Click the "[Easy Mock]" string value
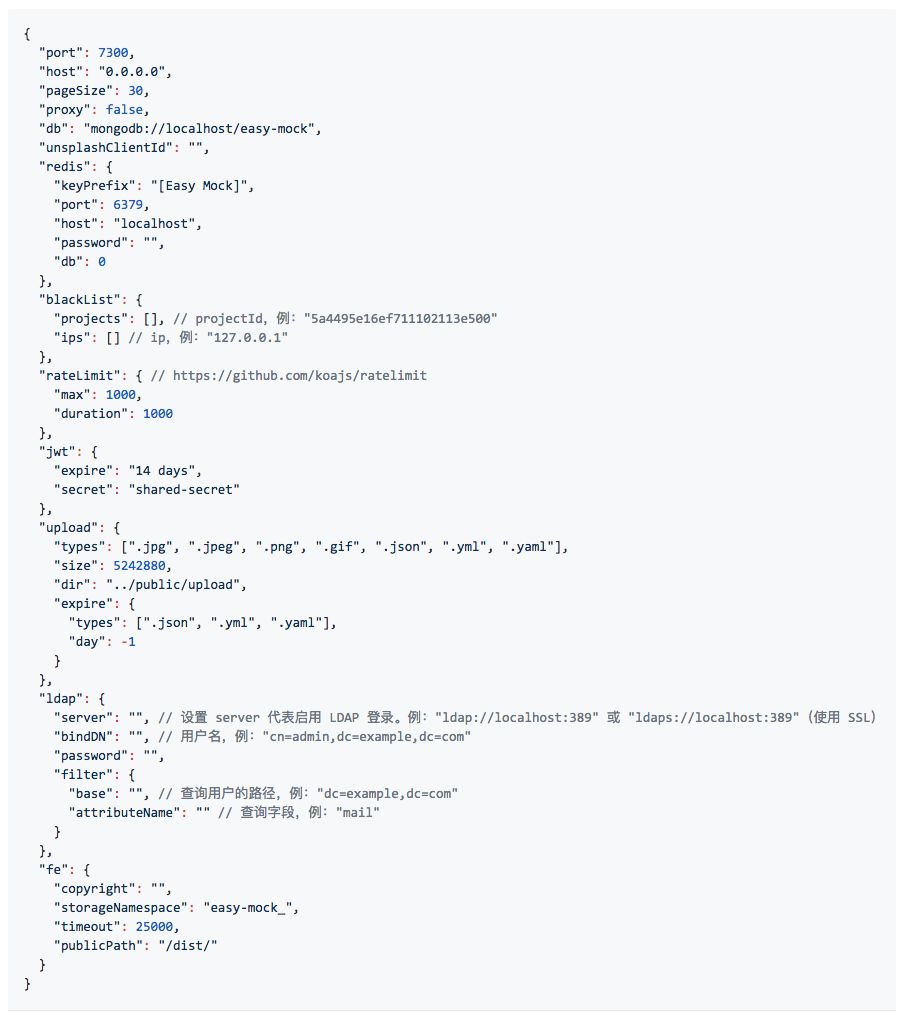The width and height of the screenshot is (900, 1012). point(202,185)
